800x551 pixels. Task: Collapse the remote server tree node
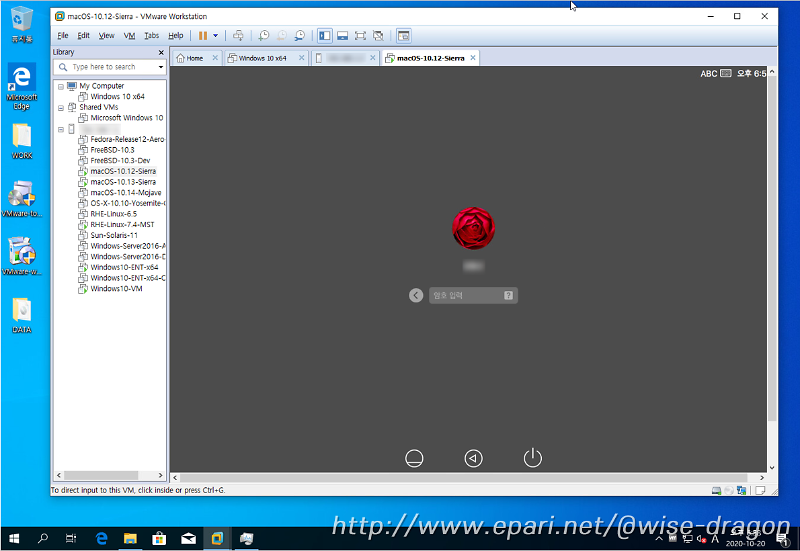pyautogui.click(x=61, y=129)
